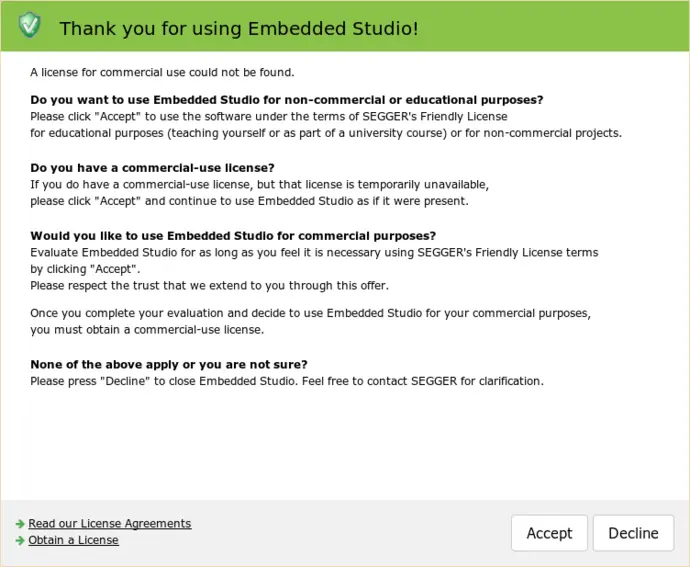Click the "Thank you for using Embedded Studio!" title
690x567 pixels.
pyautogui.click(x=238, y=28)
